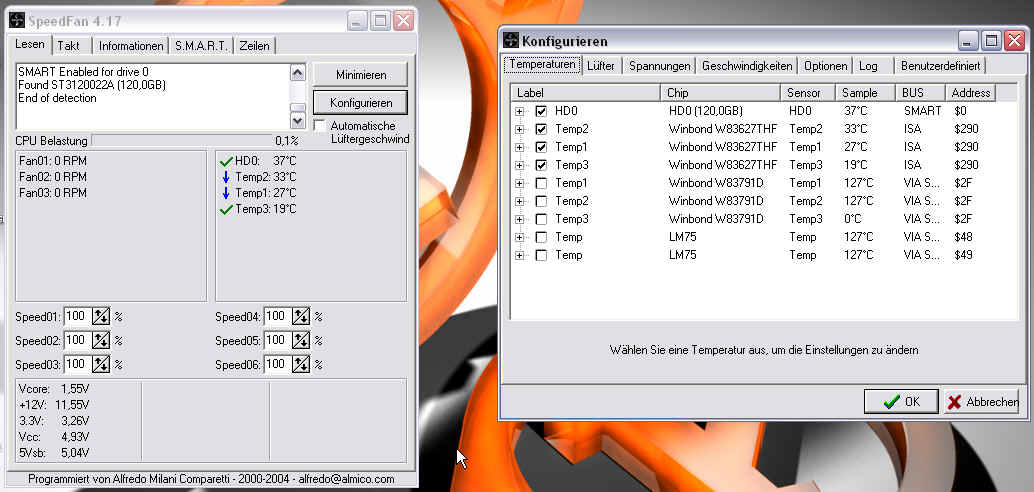Screen dimensions: 1034x492
Task: Click the CPU Belastung progress bar
Action: (182, 140)
